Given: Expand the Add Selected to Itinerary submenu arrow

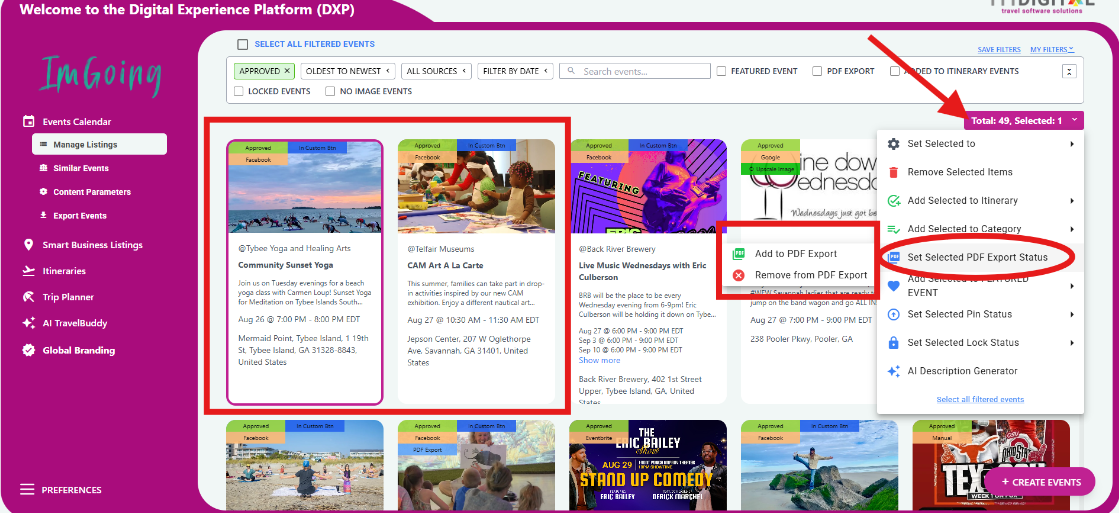Looking at the screenshot, I should pos(1072,200).
